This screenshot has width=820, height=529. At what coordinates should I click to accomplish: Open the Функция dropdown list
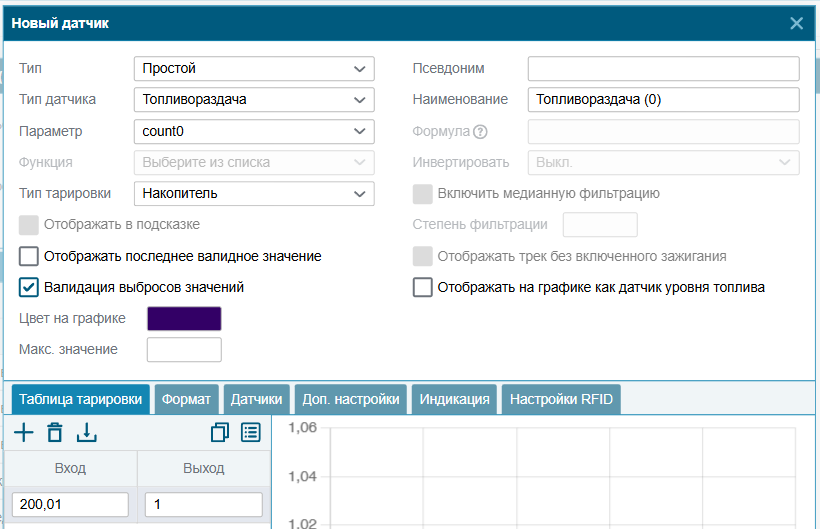(254, 163)
